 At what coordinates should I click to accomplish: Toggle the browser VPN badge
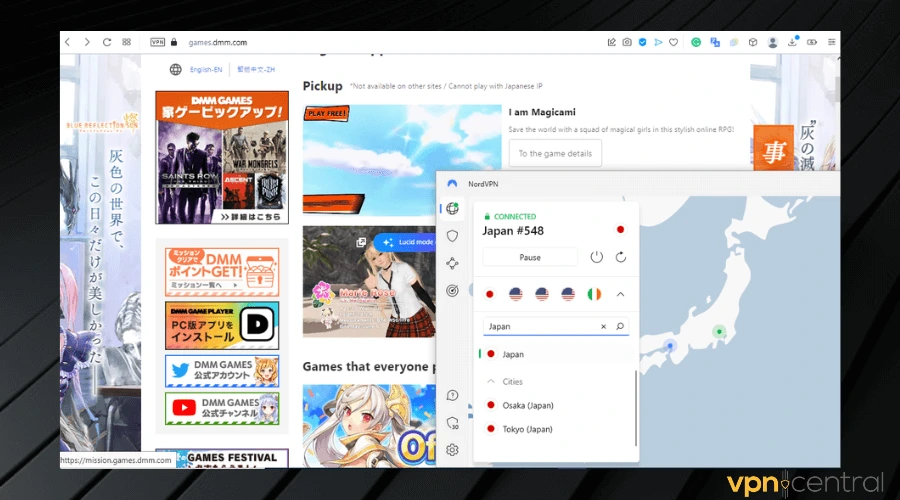click(x=157, y=42)
